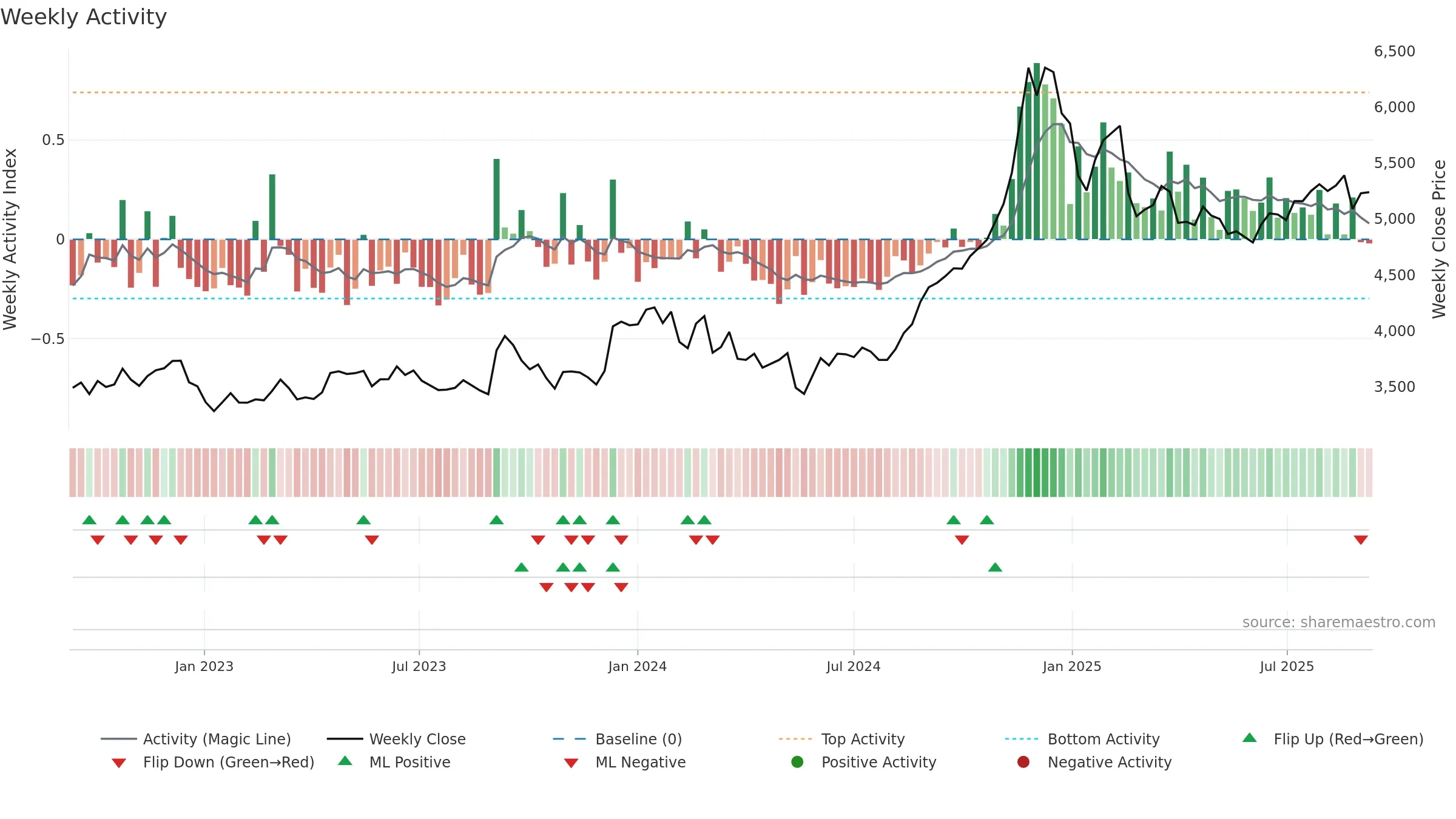Toggle the Weekly Close legend entry
1456x819 pixels.
point(396,739)
